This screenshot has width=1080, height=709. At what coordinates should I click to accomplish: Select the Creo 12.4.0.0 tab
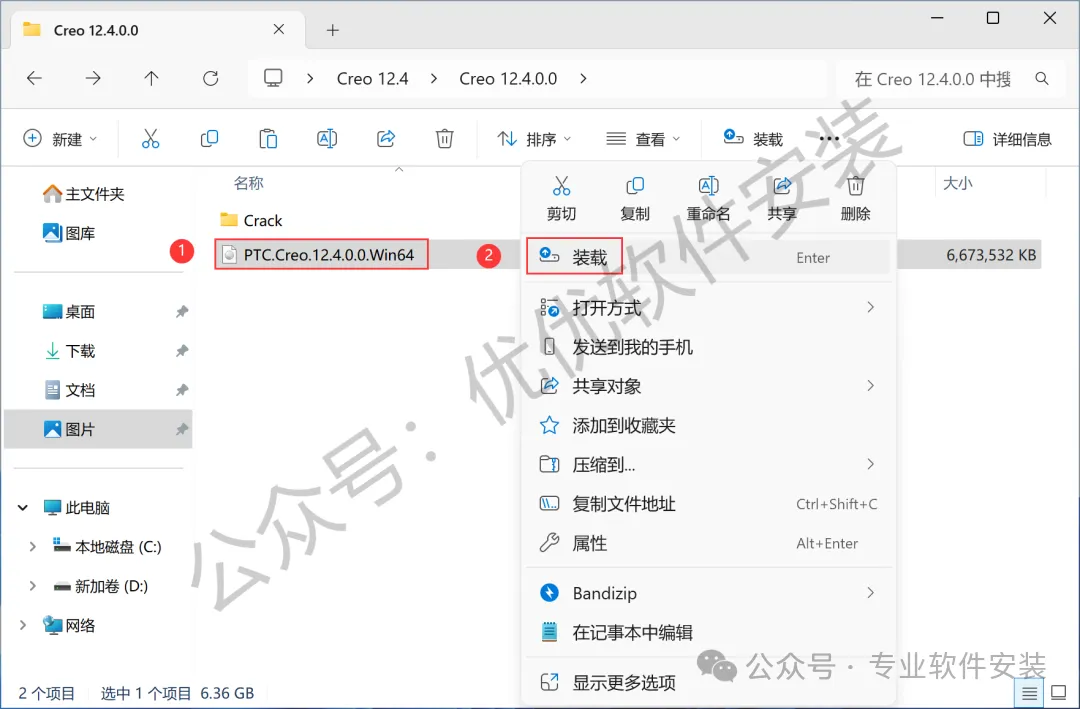[158, 30]
